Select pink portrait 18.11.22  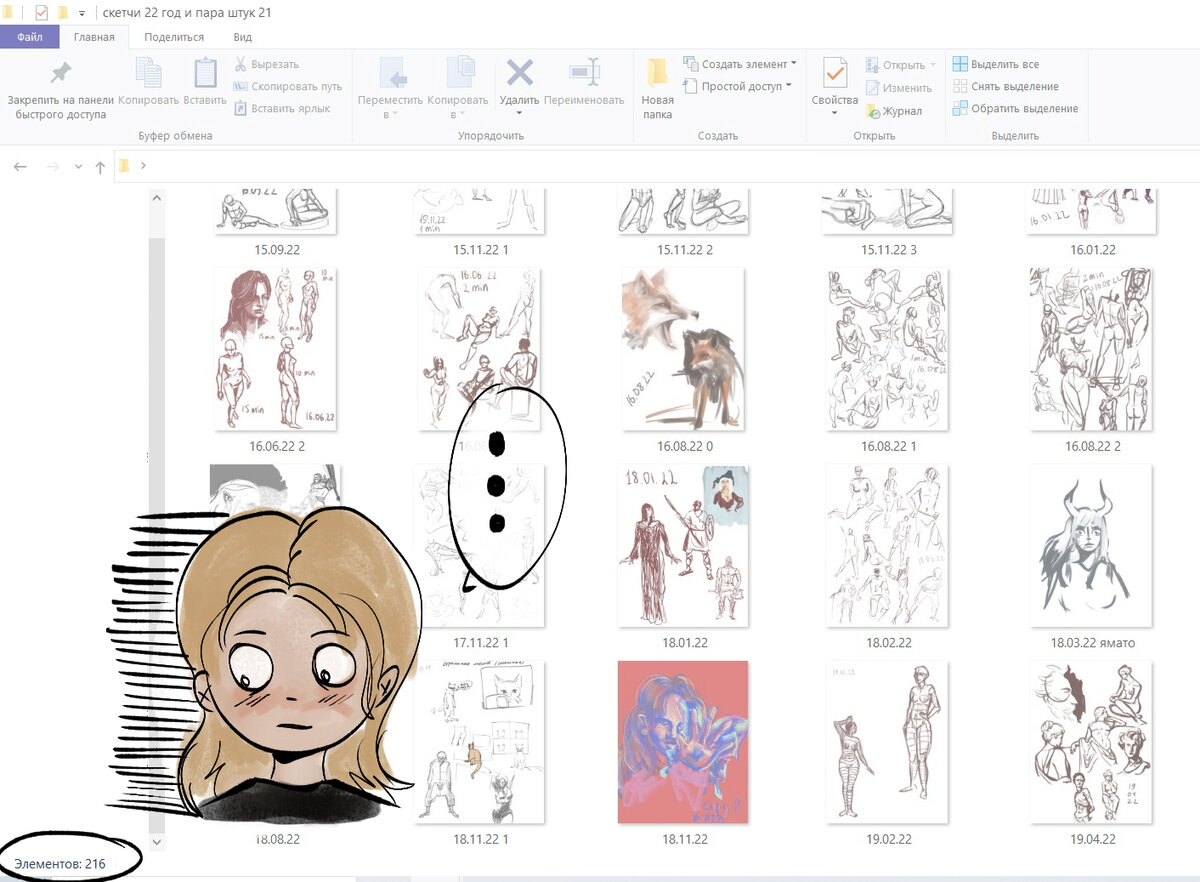tap(685, 743)
